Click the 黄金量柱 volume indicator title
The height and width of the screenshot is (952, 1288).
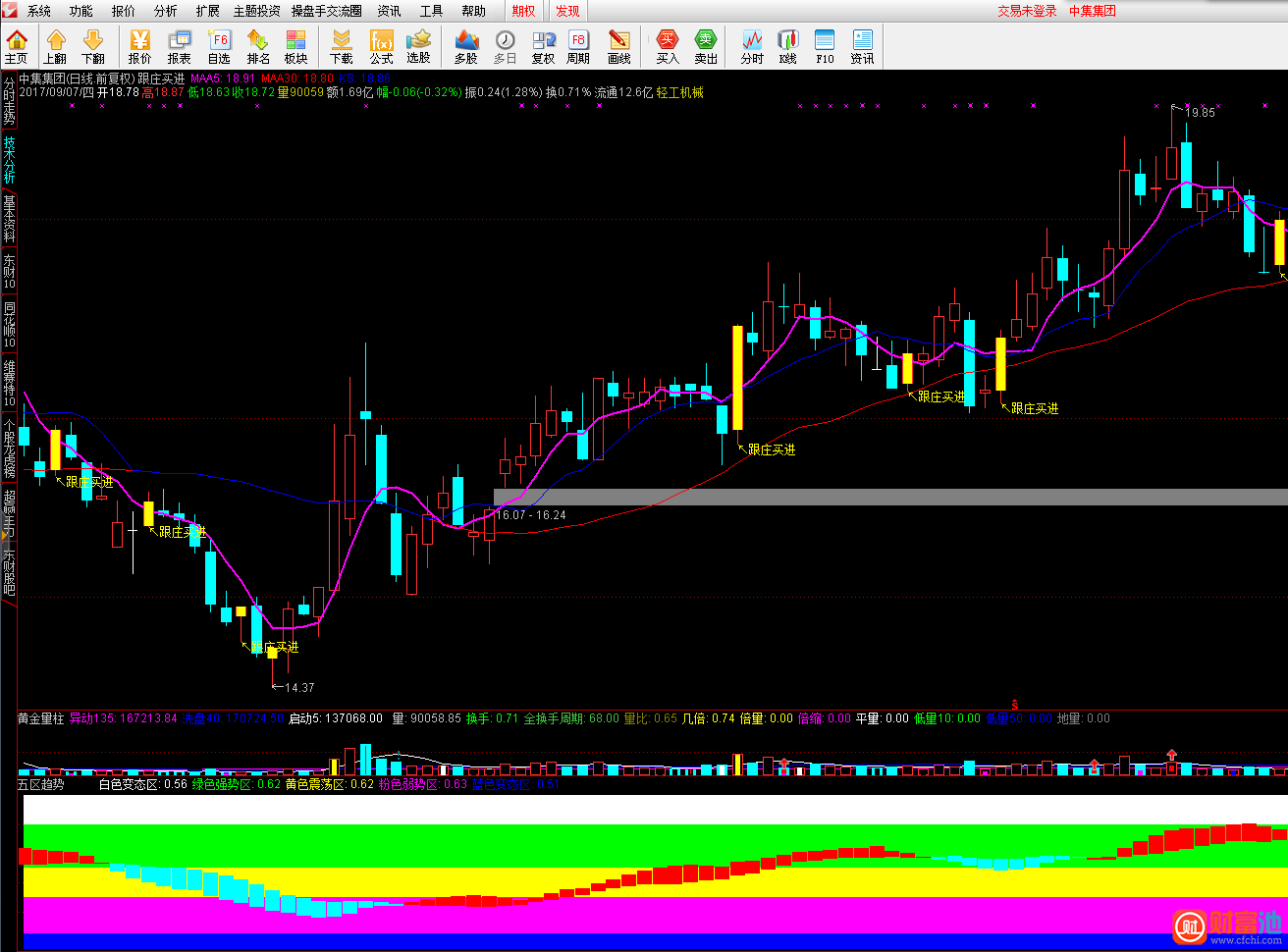point(41,718)
